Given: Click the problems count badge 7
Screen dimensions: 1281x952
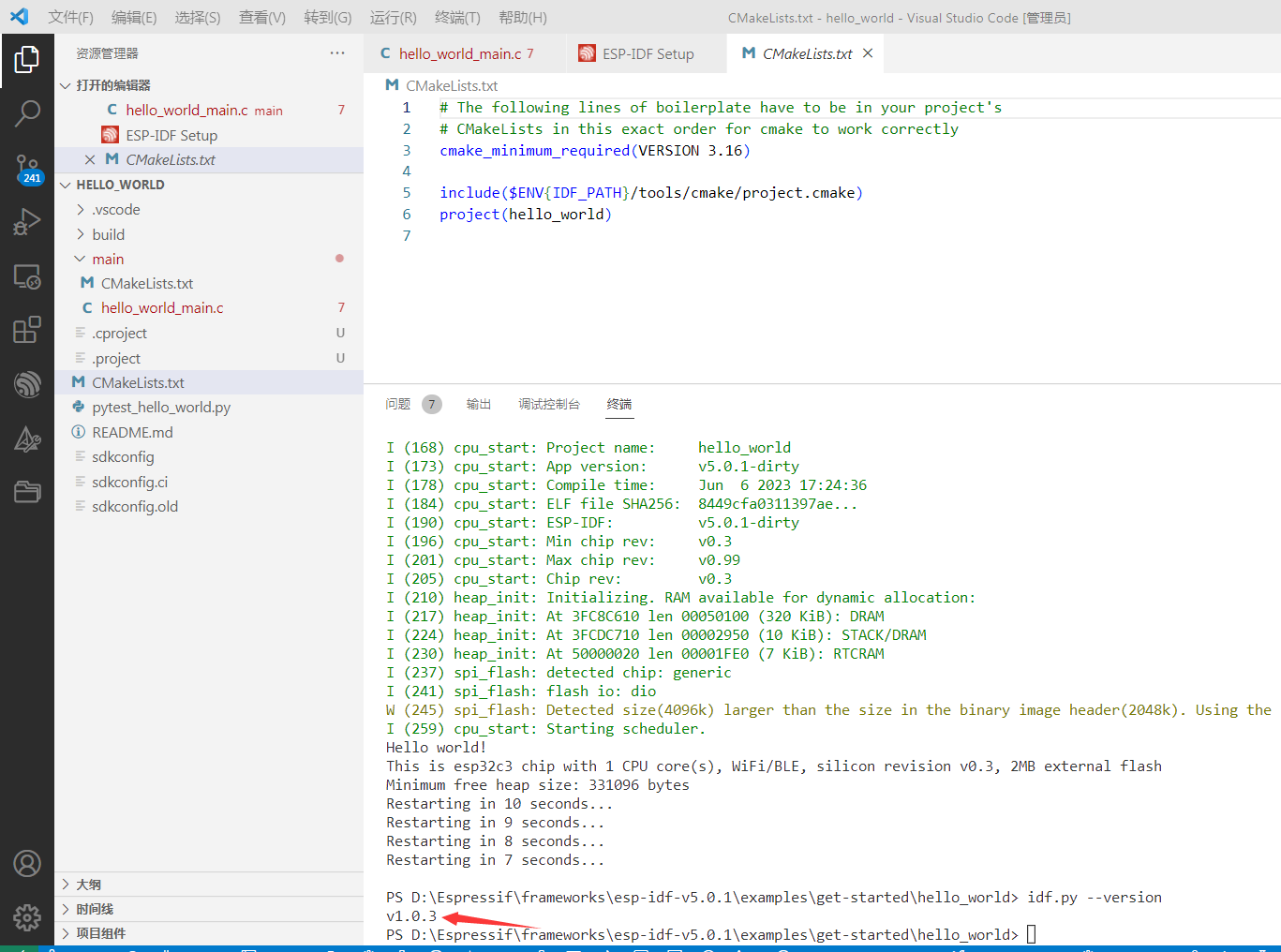Looking at the screenshot, I should [x=431, y=404].
